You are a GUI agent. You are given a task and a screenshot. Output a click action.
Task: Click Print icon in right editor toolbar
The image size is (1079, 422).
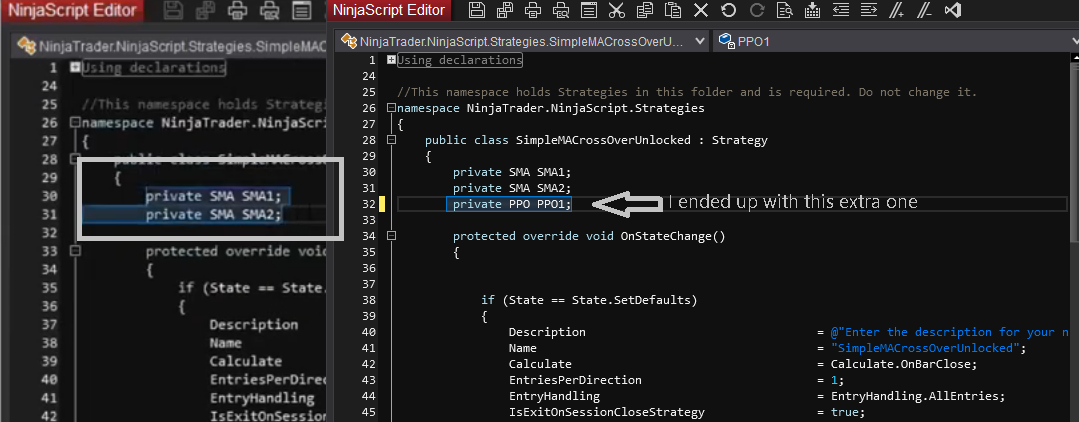pos(533,10)
